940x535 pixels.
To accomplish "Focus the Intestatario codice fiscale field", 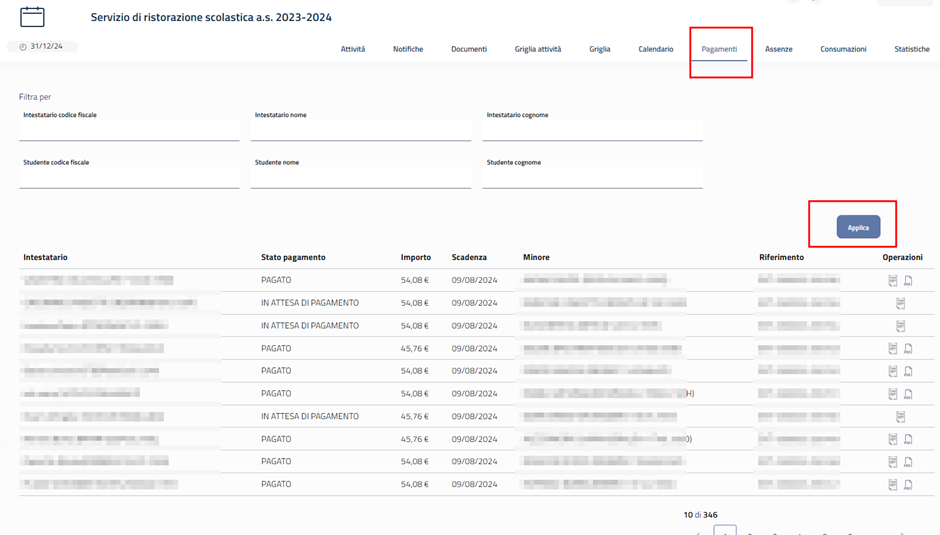I will pos(129,130).
